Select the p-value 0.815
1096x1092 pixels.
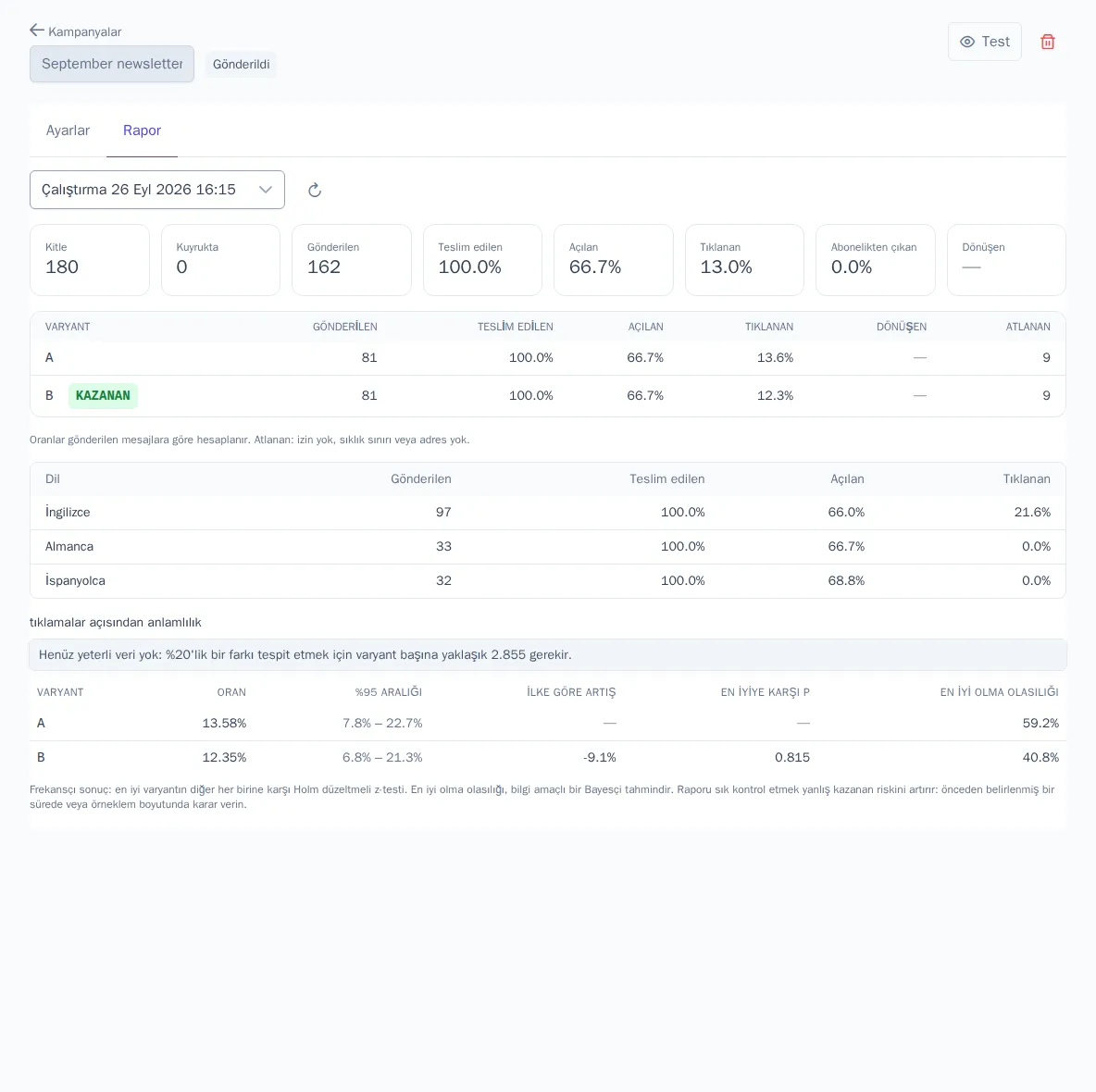792,757
